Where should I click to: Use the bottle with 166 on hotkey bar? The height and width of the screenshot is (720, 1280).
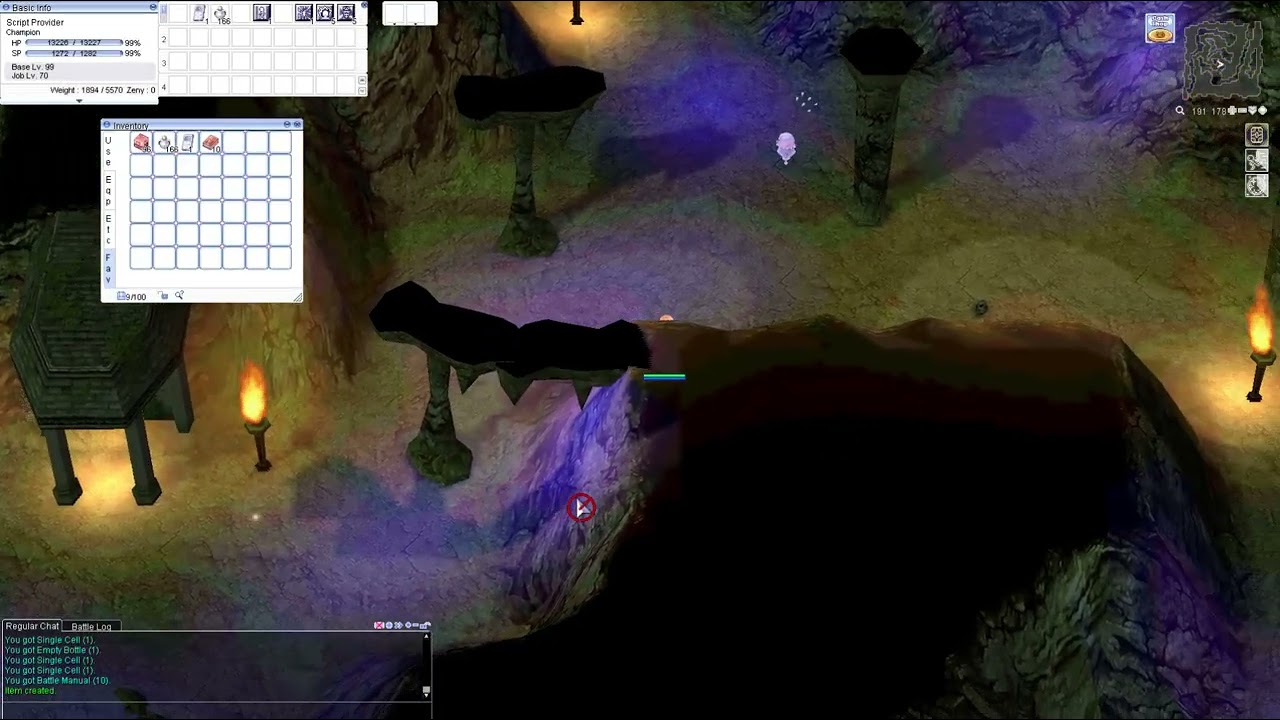[220, 14]
